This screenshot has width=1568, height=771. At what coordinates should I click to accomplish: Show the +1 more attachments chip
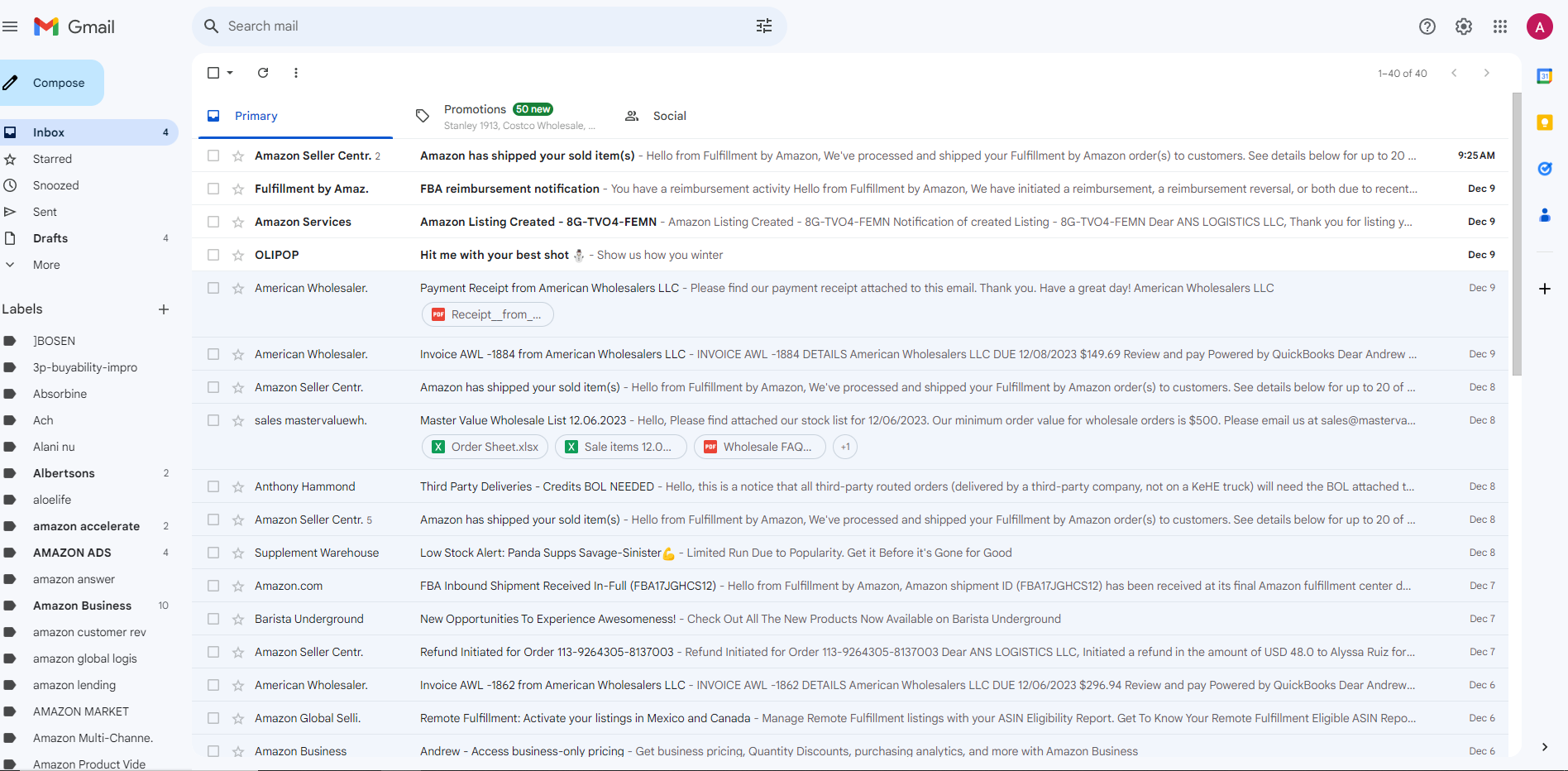click(845, 447)
